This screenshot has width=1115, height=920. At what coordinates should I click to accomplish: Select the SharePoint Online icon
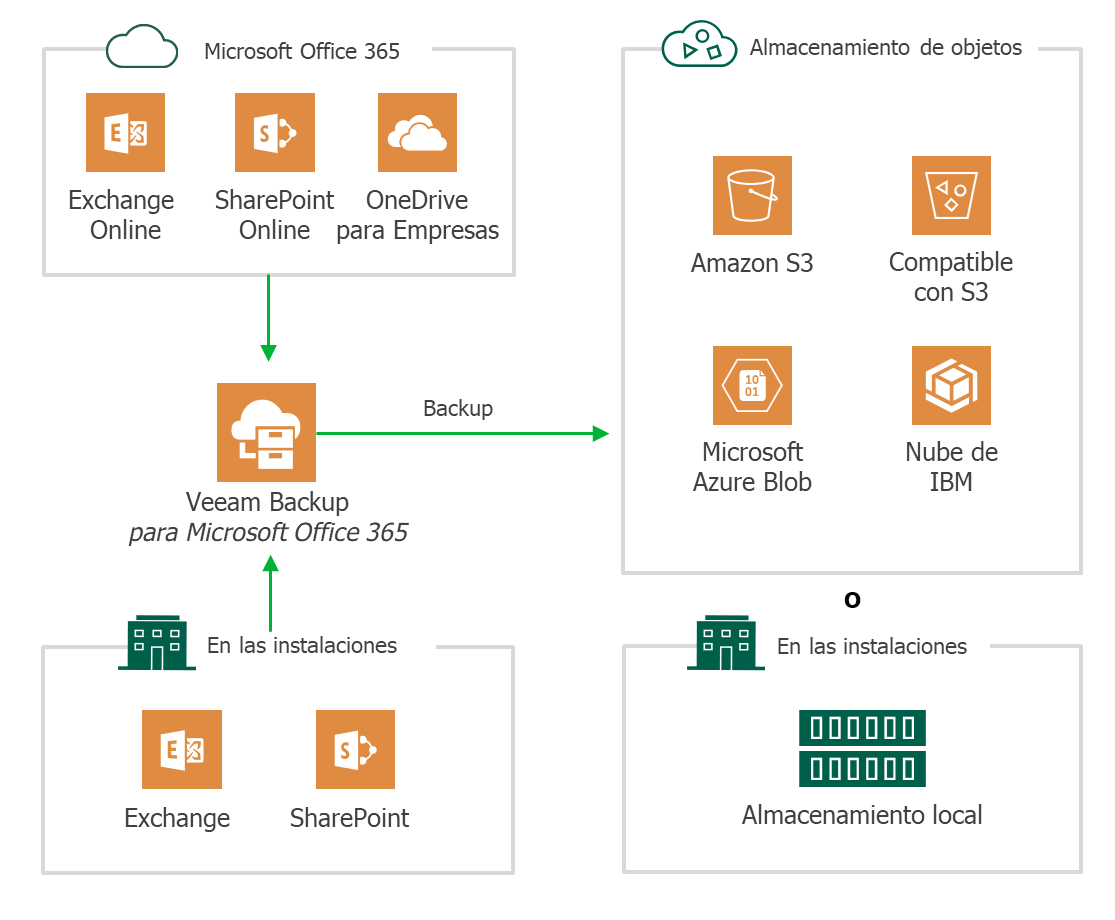(274, 133)
